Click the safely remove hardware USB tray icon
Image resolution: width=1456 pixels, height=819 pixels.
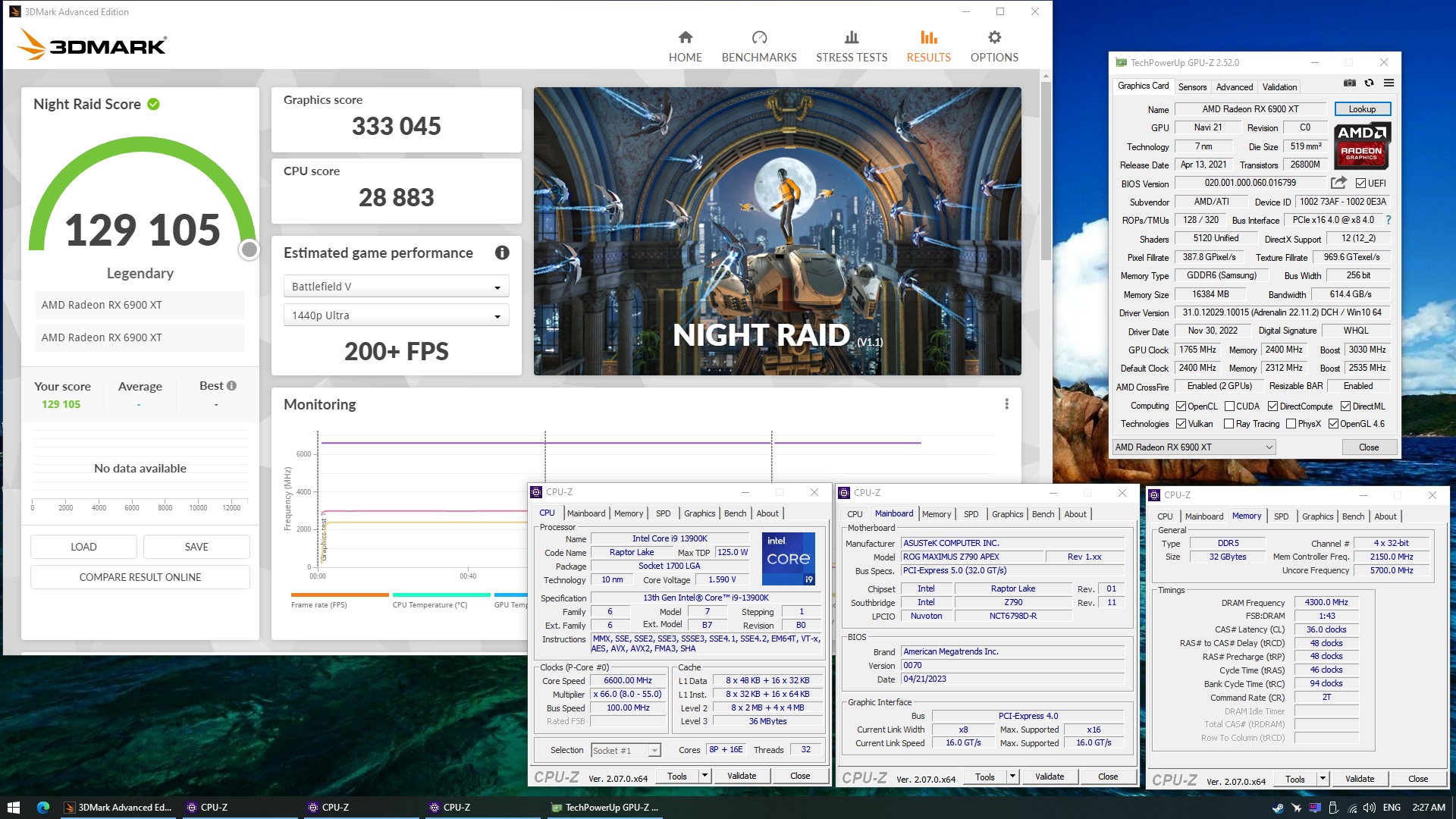pyautogui.click(x=1334, y=808)
